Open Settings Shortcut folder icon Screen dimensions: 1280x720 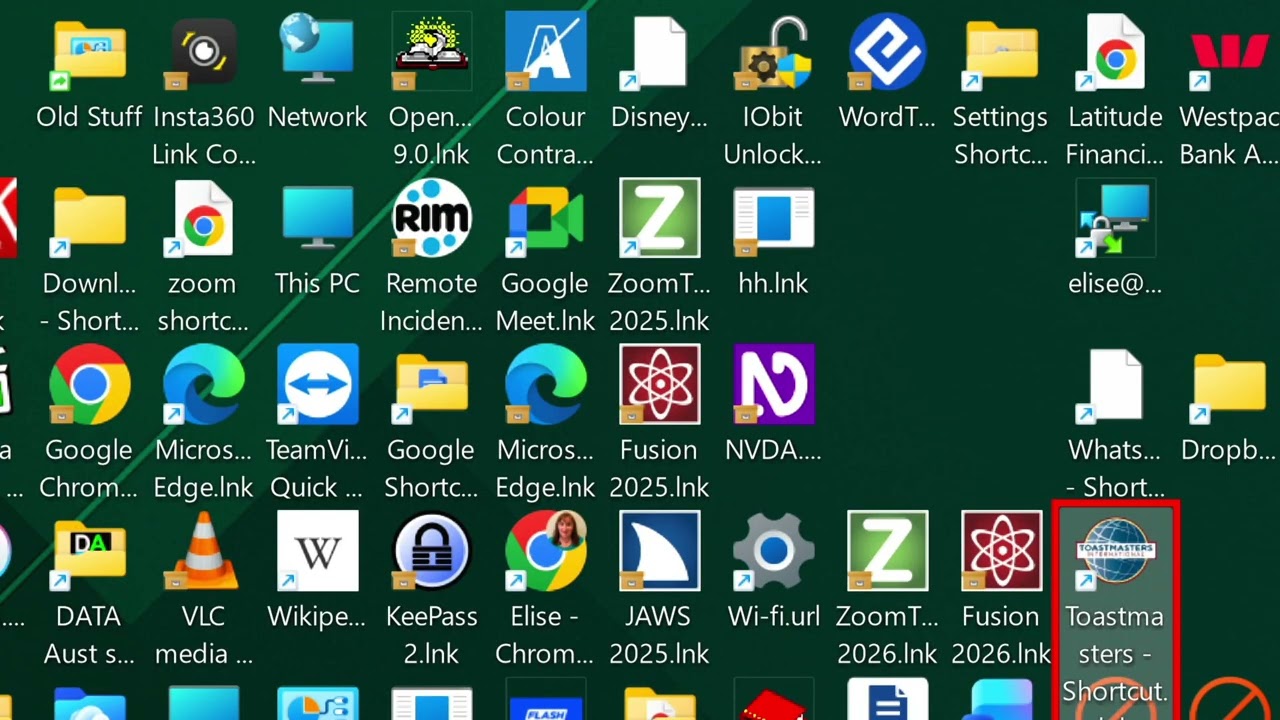click(1001, 52)
